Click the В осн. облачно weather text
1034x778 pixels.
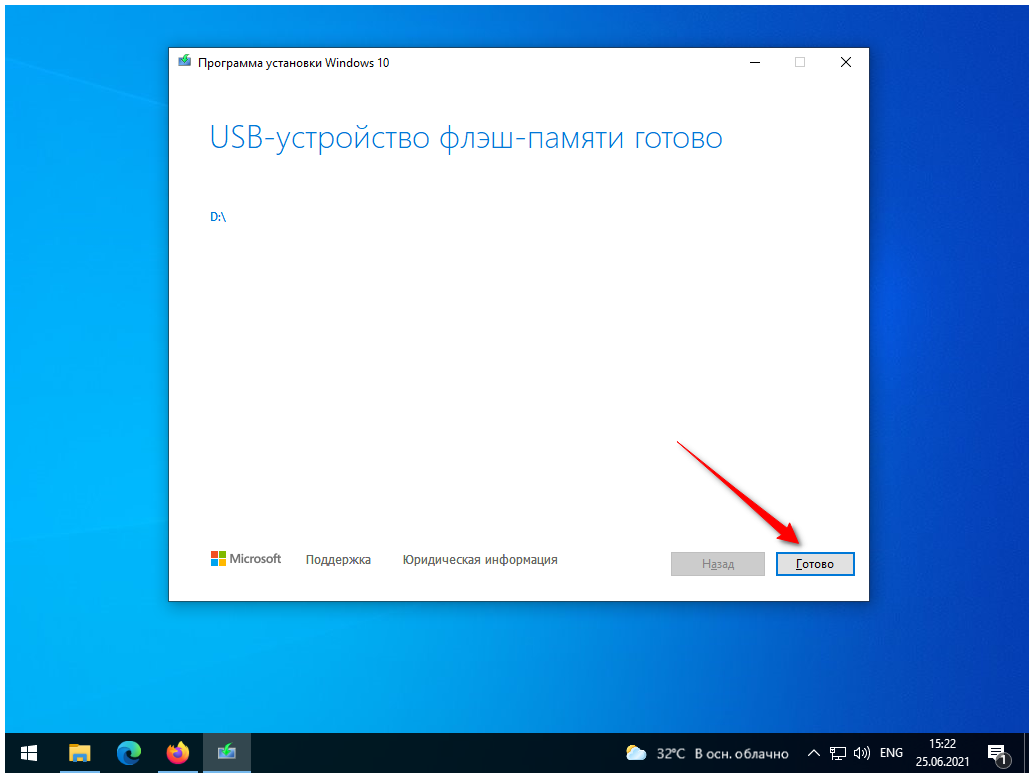(x=742, y=754)
